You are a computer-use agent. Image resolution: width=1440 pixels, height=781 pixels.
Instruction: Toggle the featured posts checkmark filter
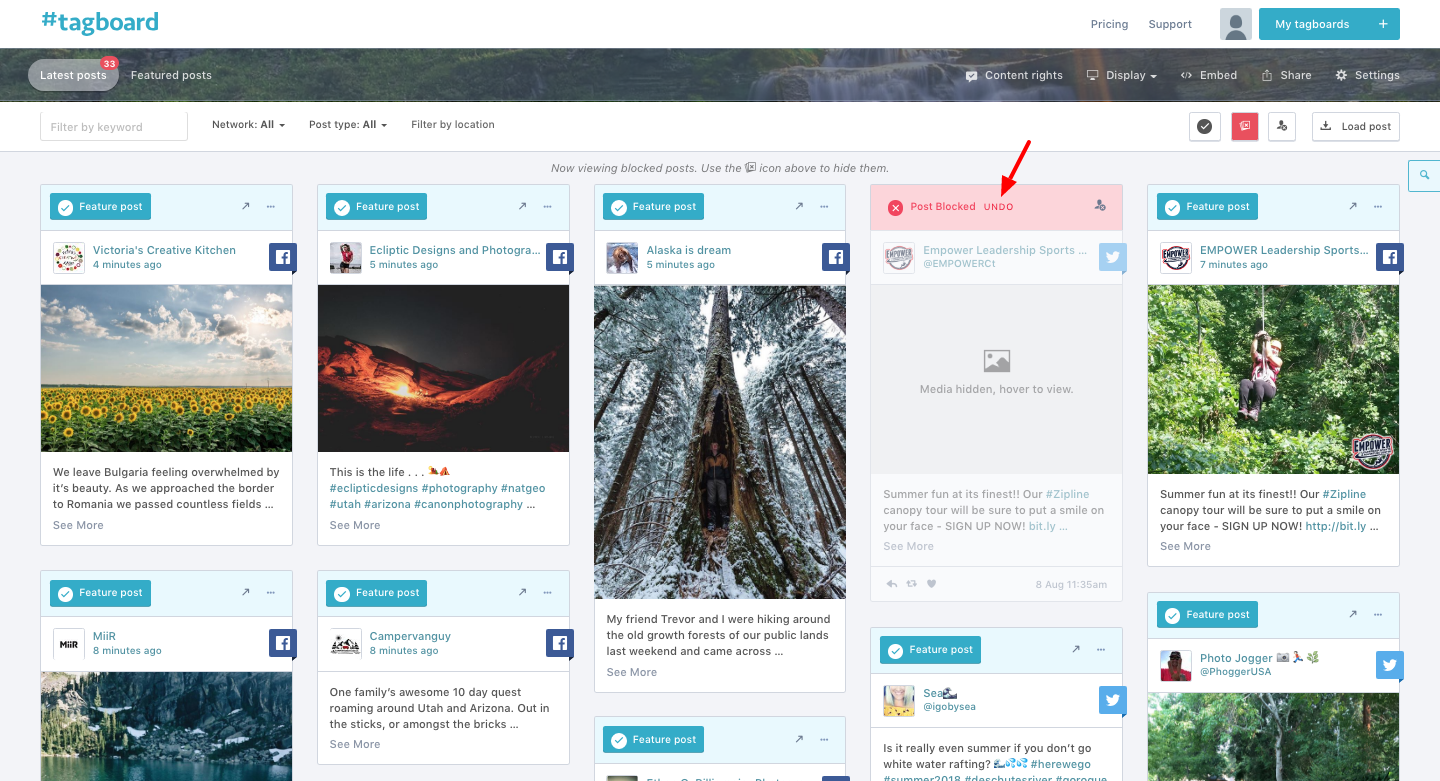(x=1205, y=126)
